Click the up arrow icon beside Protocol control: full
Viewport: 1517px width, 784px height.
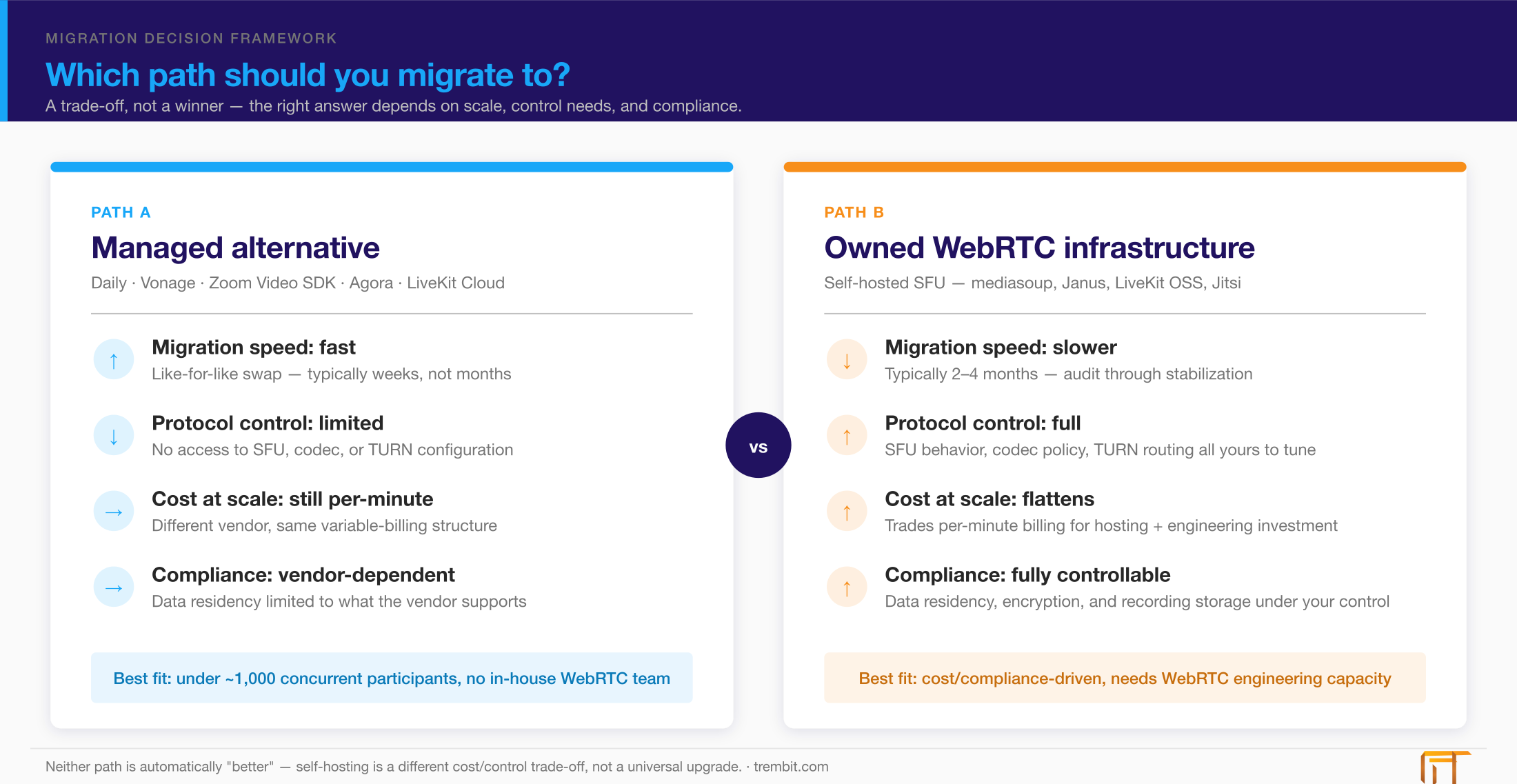pos(847,435)
